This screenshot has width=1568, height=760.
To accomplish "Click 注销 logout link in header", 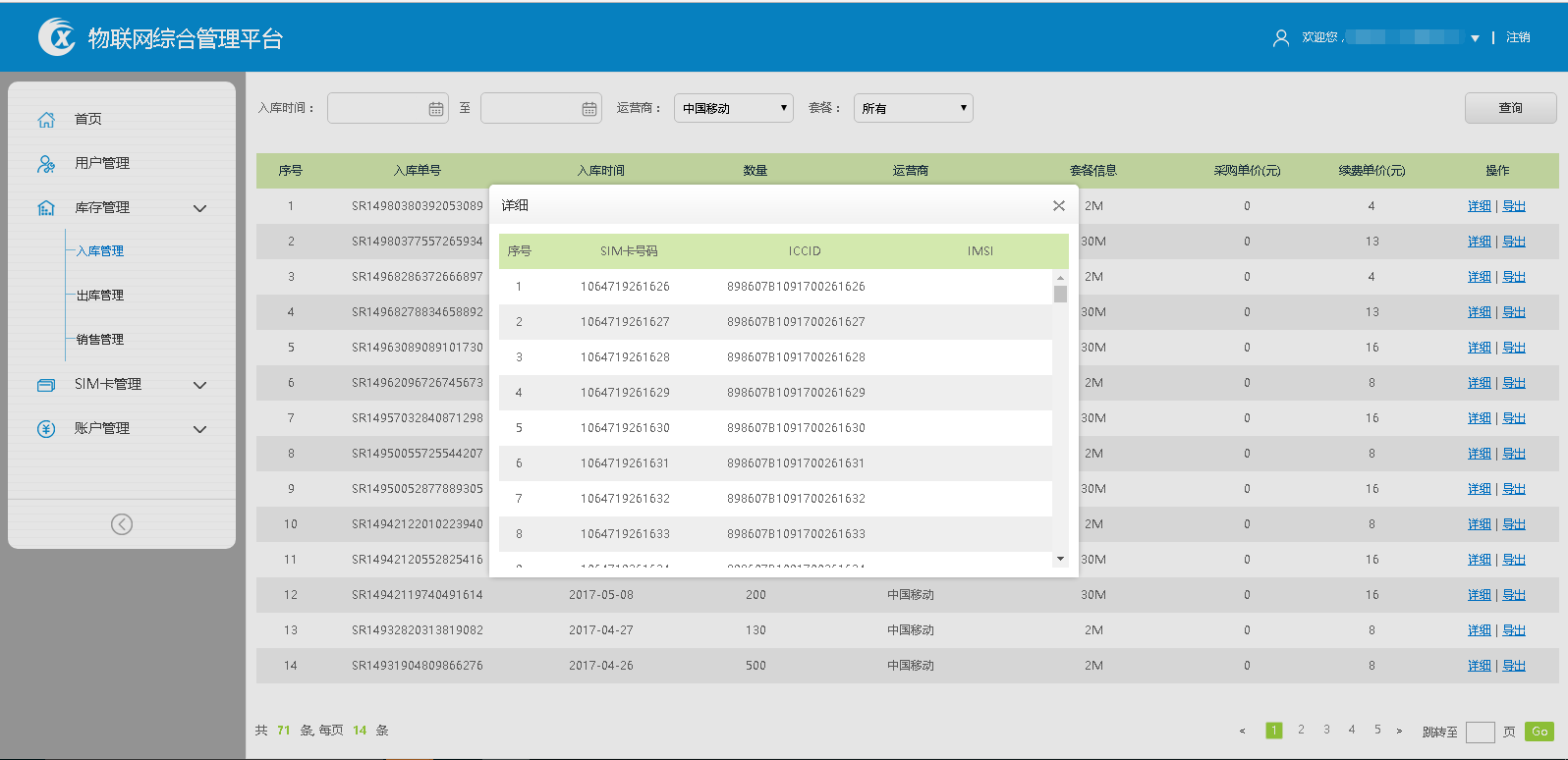I will click(1518, 37).
